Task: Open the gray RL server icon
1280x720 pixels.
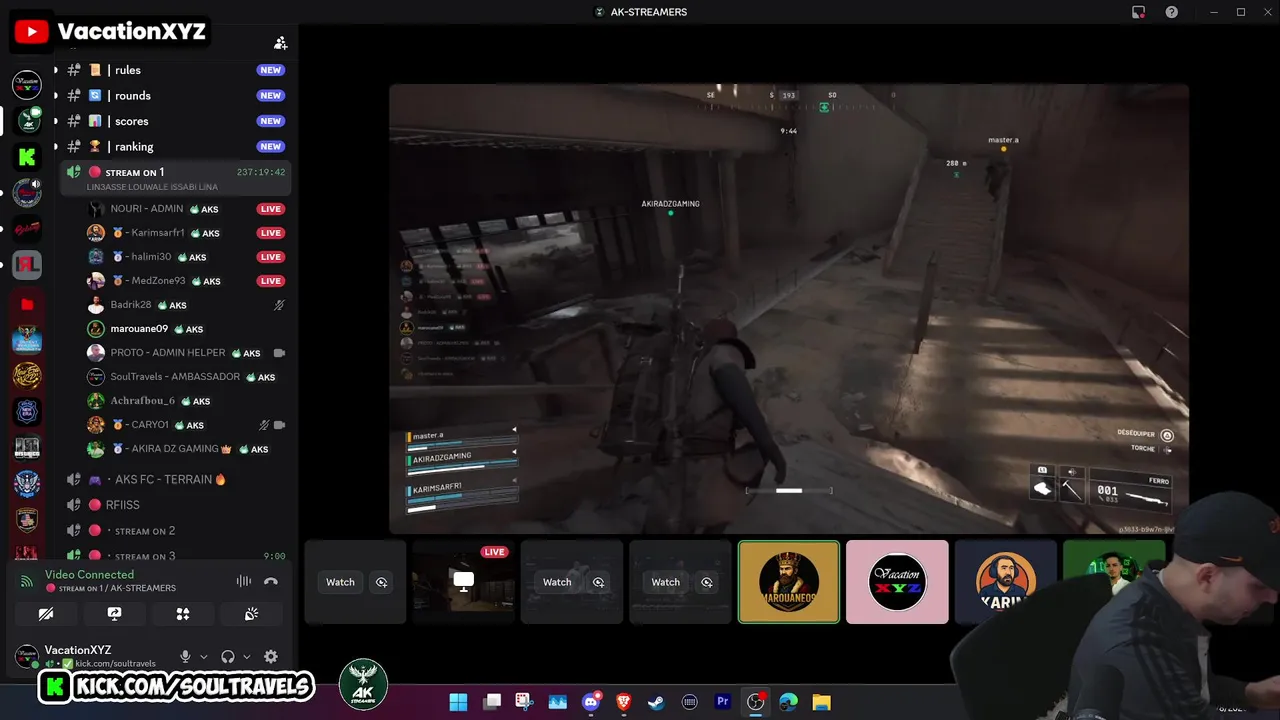Action: coord(27,266)
